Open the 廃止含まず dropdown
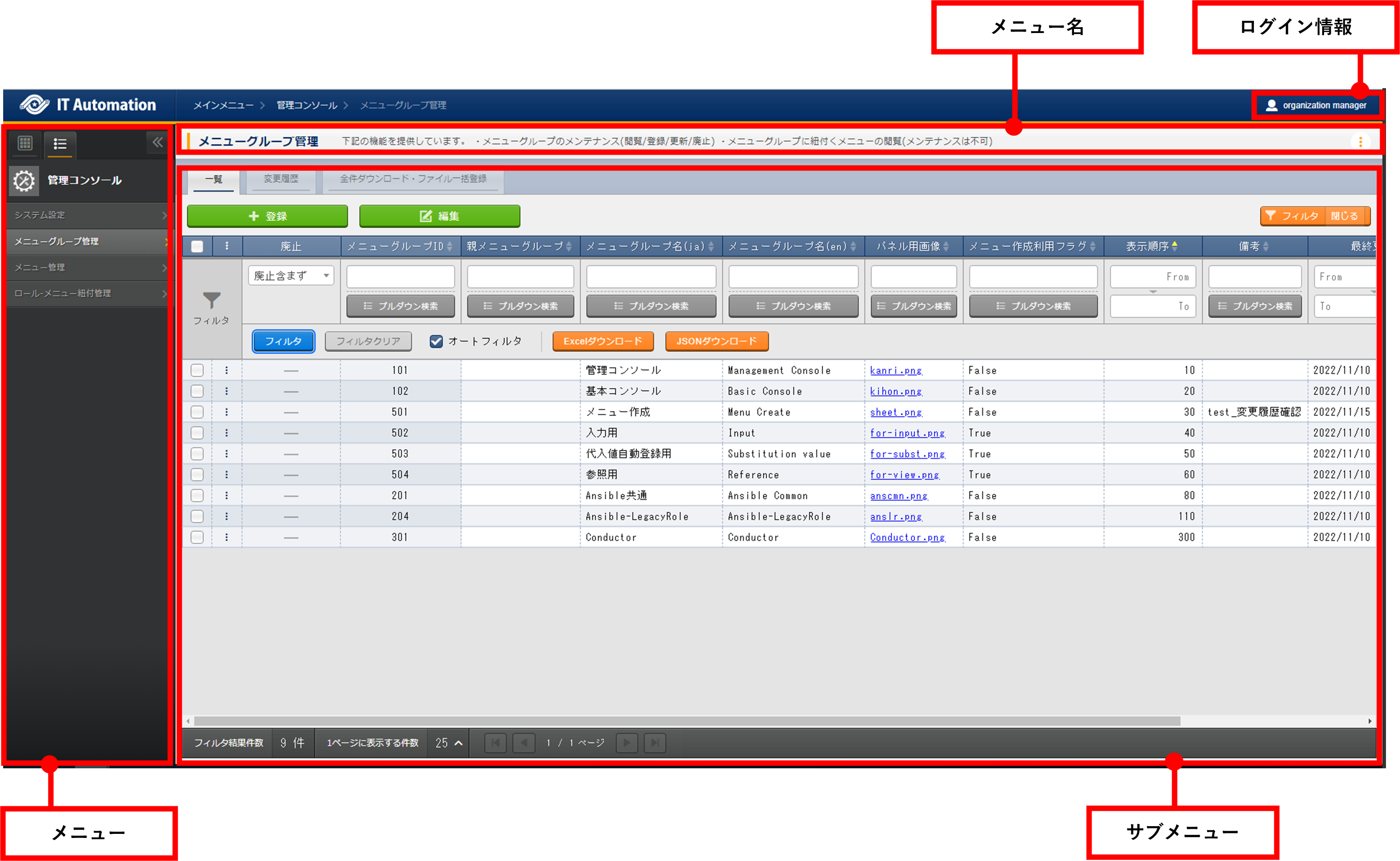Image resolution: width=1400 pixels, height=861 pixels. point(291,275)
